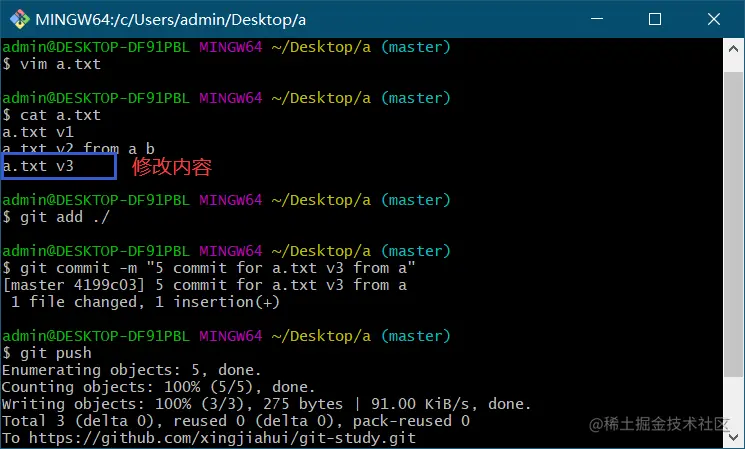Click 'Enumerating objects: 5, done.' line
The width and height of the screenshot is (745, 449).
[132, 370]
